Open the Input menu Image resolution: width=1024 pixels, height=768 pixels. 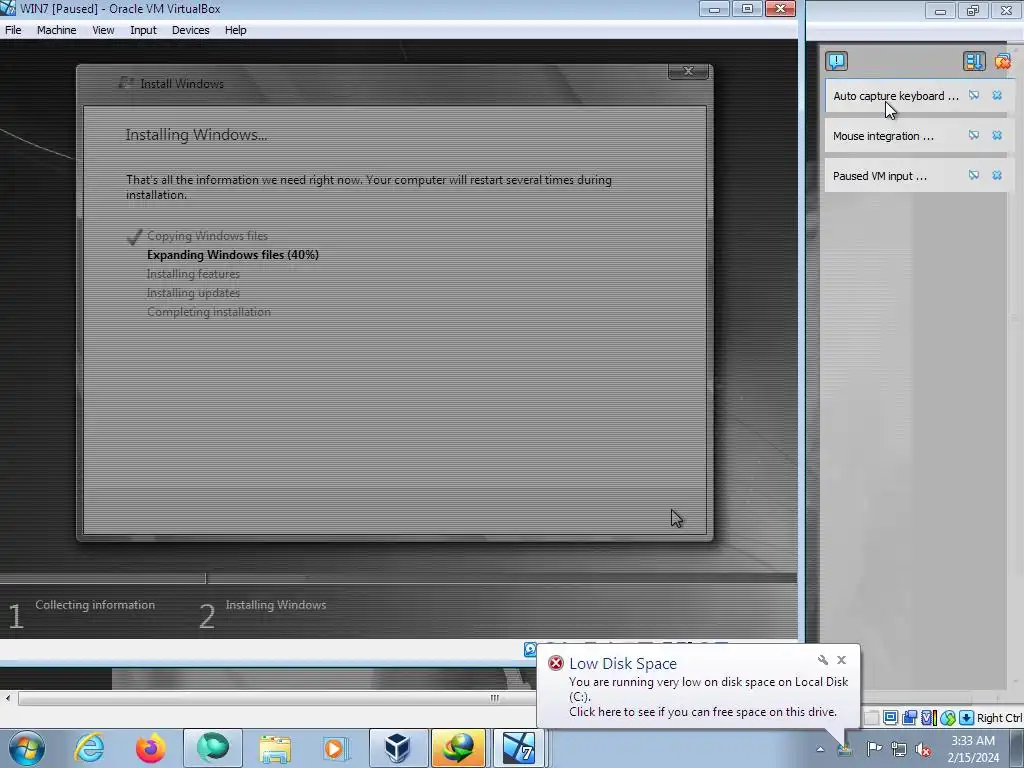143,30
